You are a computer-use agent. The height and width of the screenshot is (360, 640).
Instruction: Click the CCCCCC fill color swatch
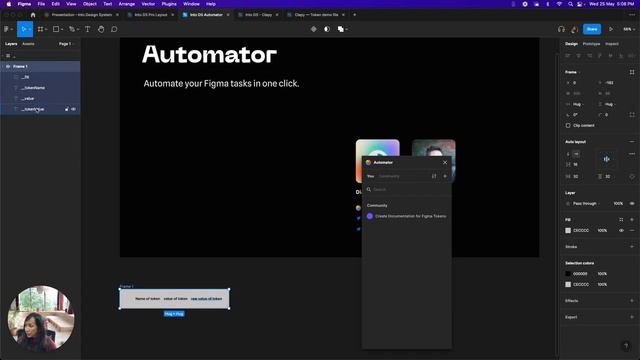[x=568, y=231]
